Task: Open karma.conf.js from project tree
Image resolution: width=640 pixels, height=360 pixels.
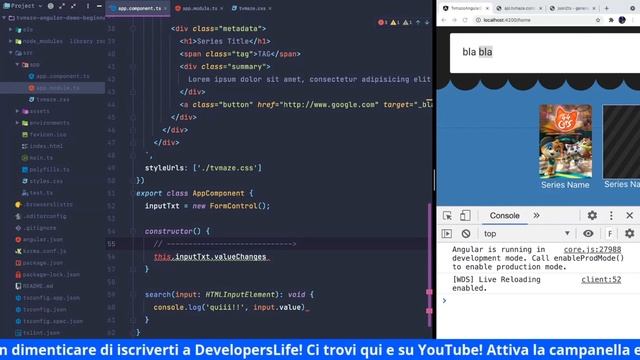Action: [40, 251]
